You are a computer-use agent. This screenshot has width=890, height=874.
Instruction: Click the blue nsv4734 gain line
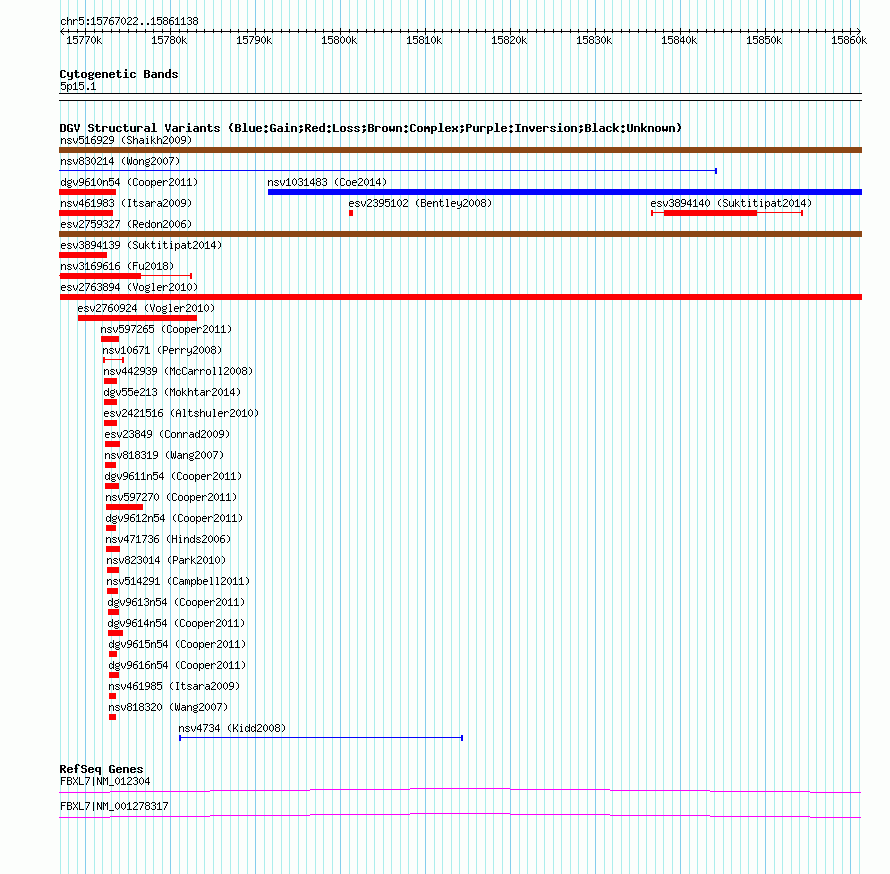click(x=321, y=738)
